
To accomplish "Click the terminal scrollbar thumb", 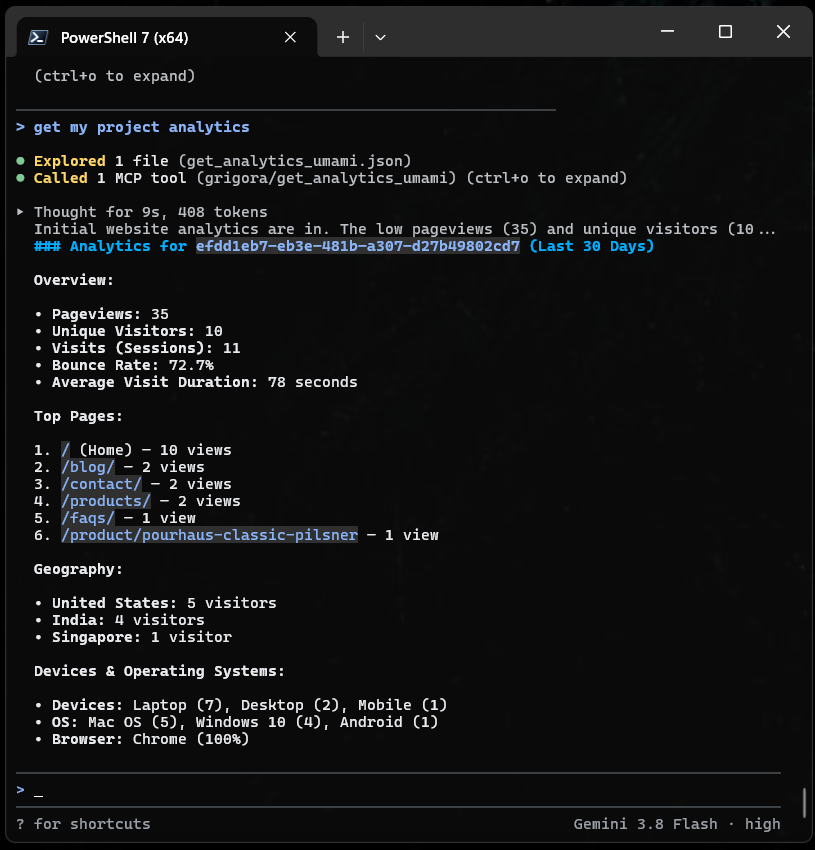I will [804, 803].
